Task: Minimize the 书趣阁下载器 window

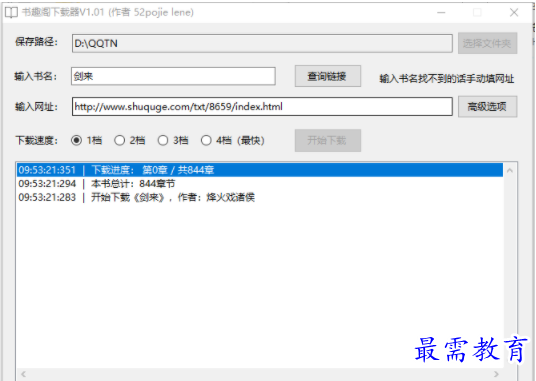Action: point(441,13)
